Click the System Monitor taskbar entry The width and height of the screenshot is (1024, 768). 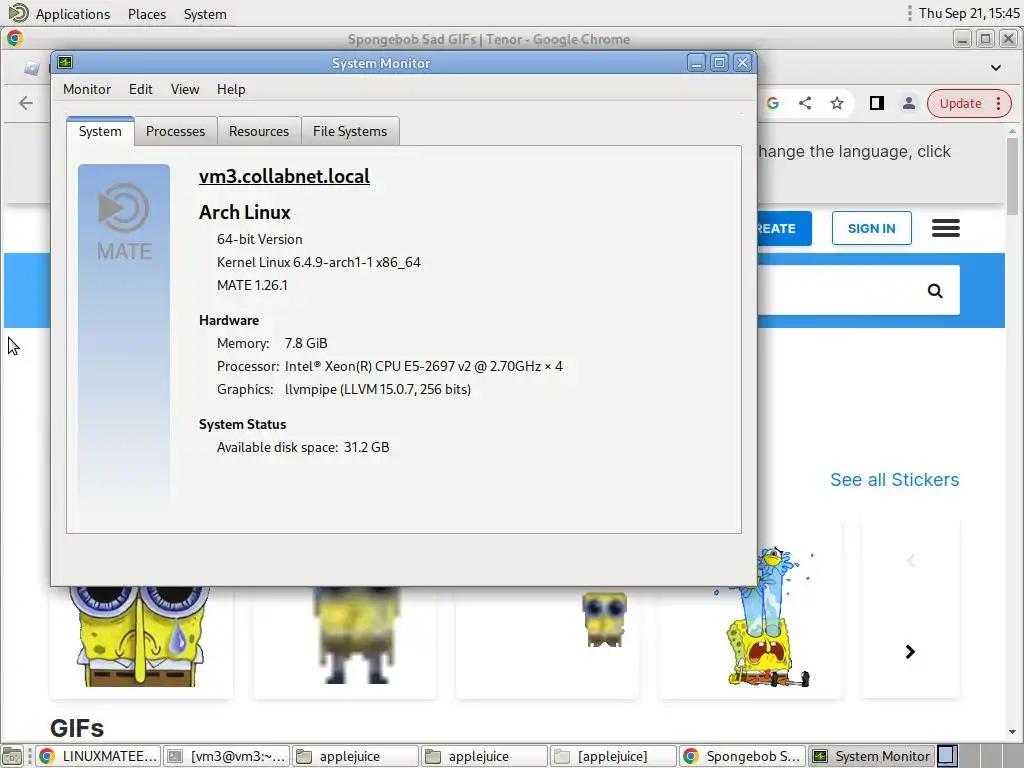[872, 756]
